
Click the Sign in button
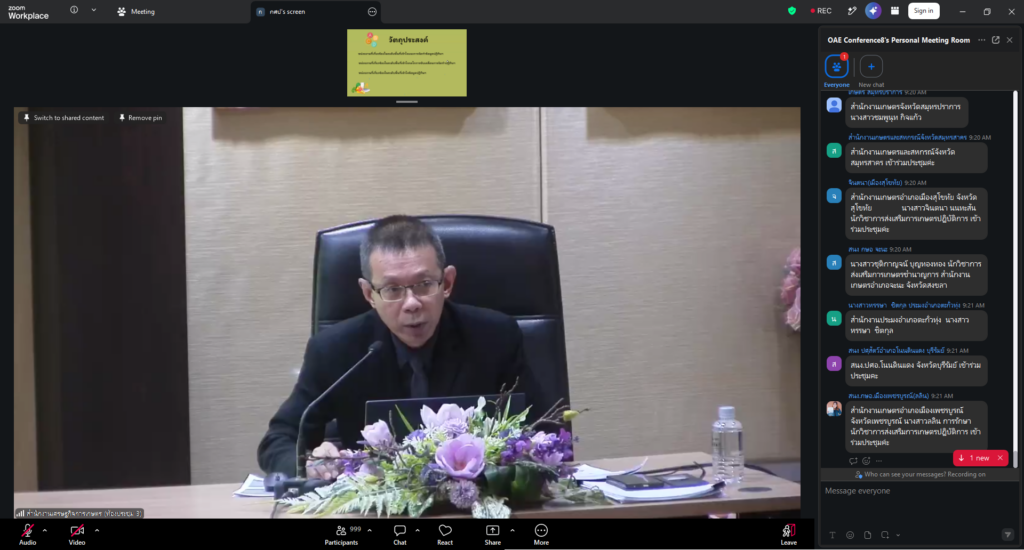pyautogui.click(x=923, y=10)
